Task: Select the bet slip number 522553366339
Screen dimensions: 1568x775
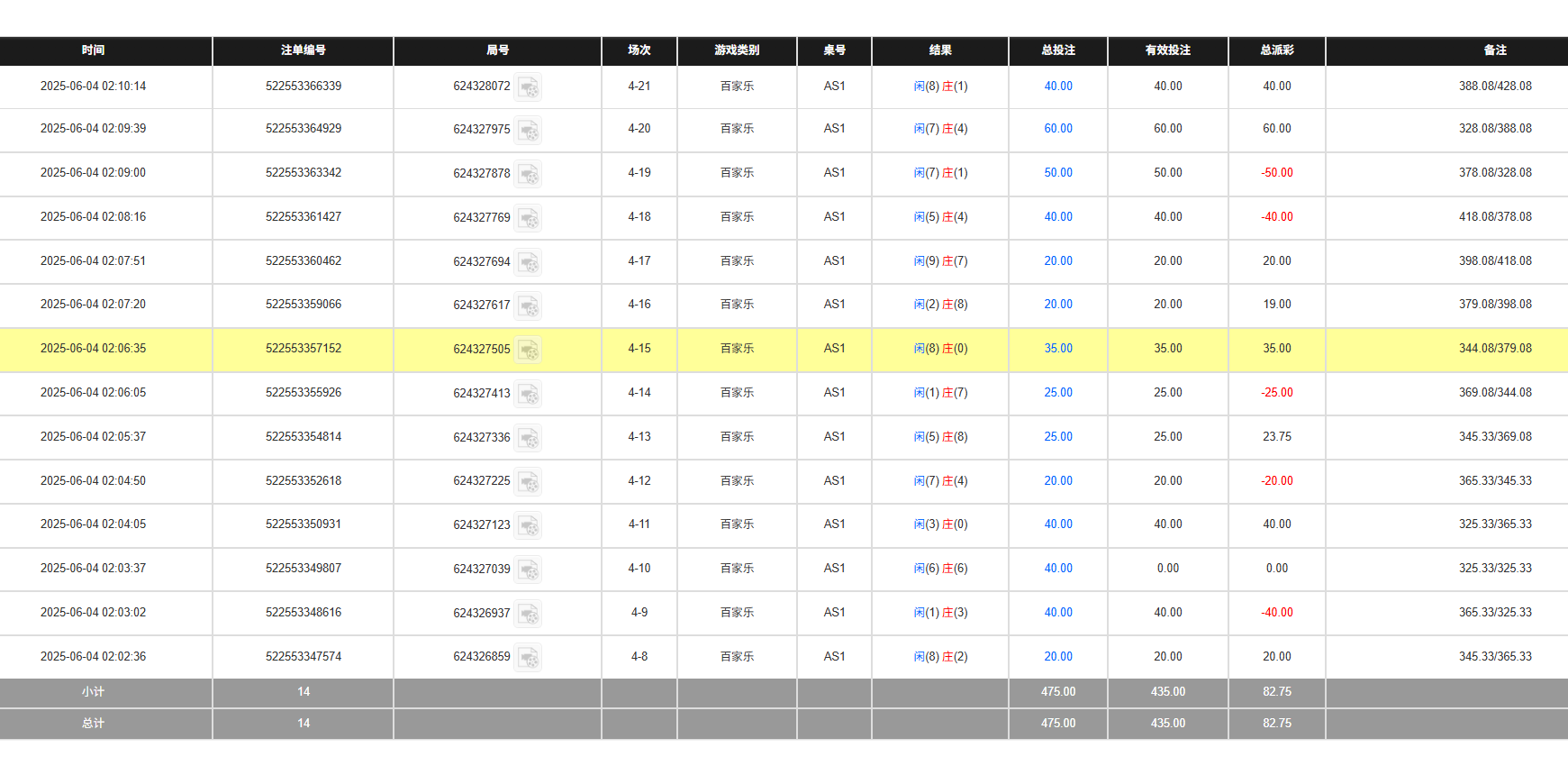Action: 304,87
